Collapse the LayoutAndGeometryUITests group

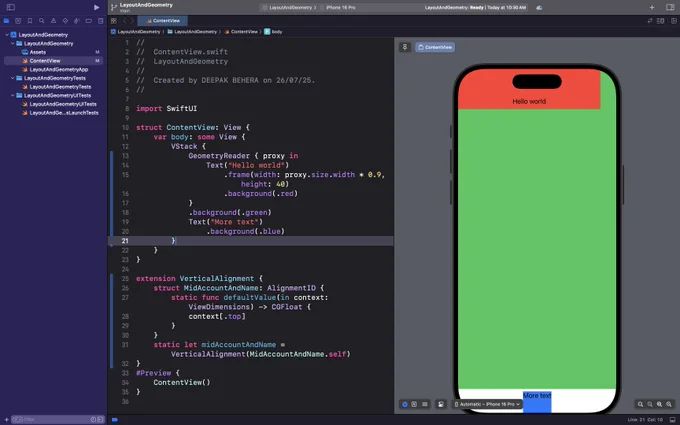pyautogui.click(x=13, y=95)
